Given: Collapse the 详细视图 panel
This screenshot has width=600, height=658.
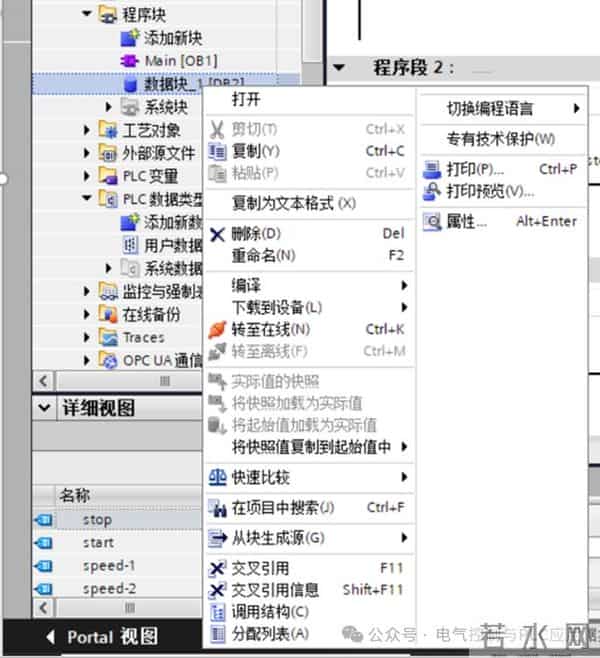Looking at the screenshot, I should (44, 407).
